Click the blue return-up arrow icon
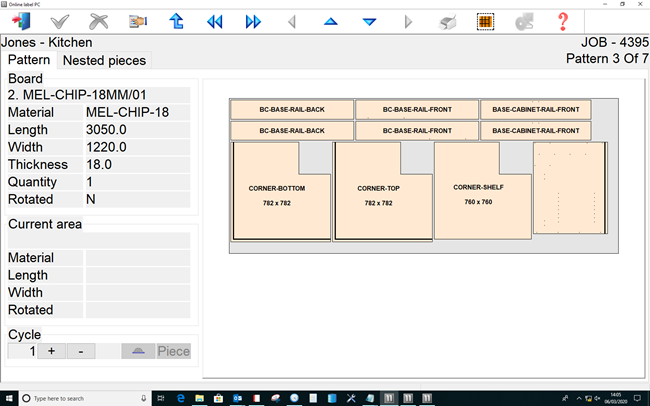The height and width of the screenshot is (406, 650). tap(176, 21)
